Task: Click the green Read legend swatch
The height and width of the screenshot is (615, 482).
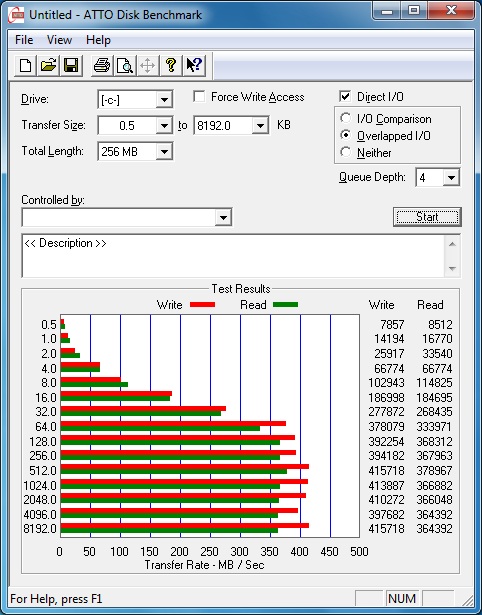Action: click(286, 305)
